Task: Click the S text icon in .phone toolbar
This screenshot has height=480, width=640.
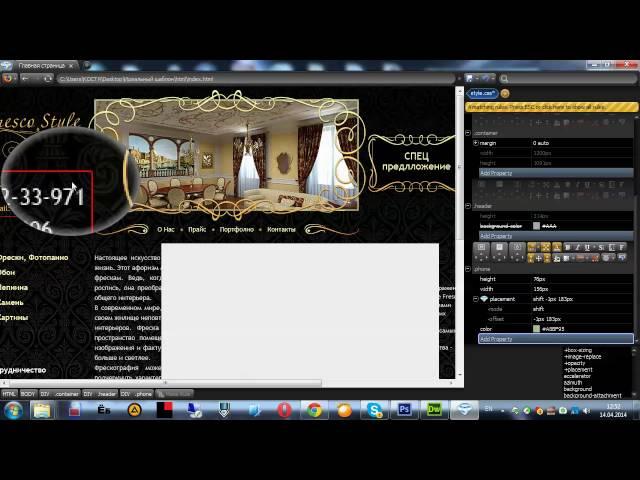Action: [x=601, y=247]
